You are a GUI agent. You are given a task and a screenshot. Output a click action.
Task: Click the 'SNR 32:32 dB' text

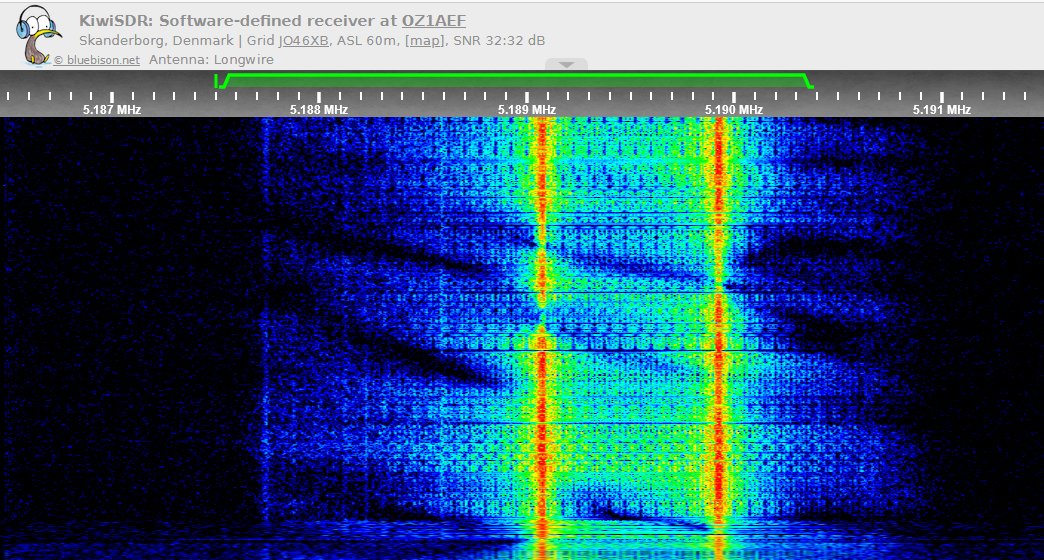click(x=499, y=41)
